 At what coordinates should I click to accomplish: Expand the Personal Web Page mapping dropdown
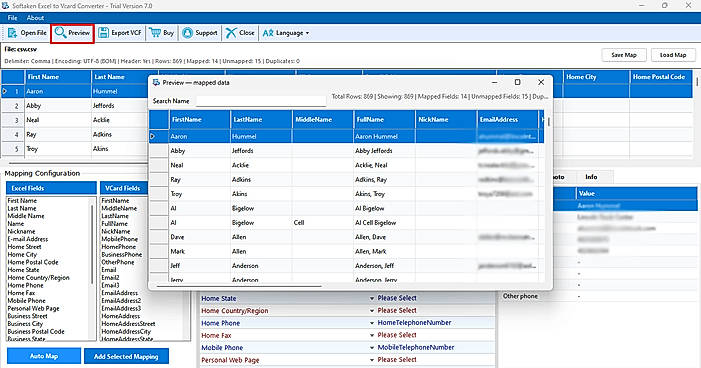tap(372, 360)
